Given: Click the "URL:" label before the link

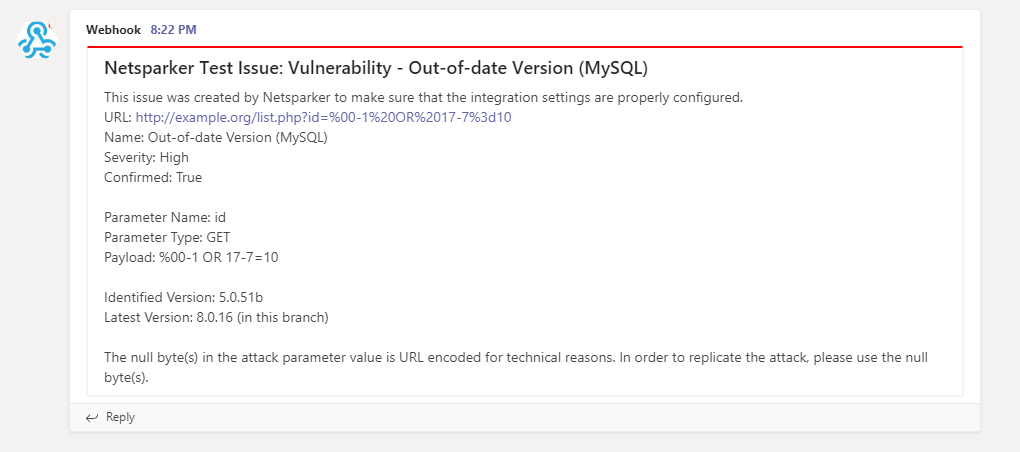Looking at the screenshot, I should 118,117.
